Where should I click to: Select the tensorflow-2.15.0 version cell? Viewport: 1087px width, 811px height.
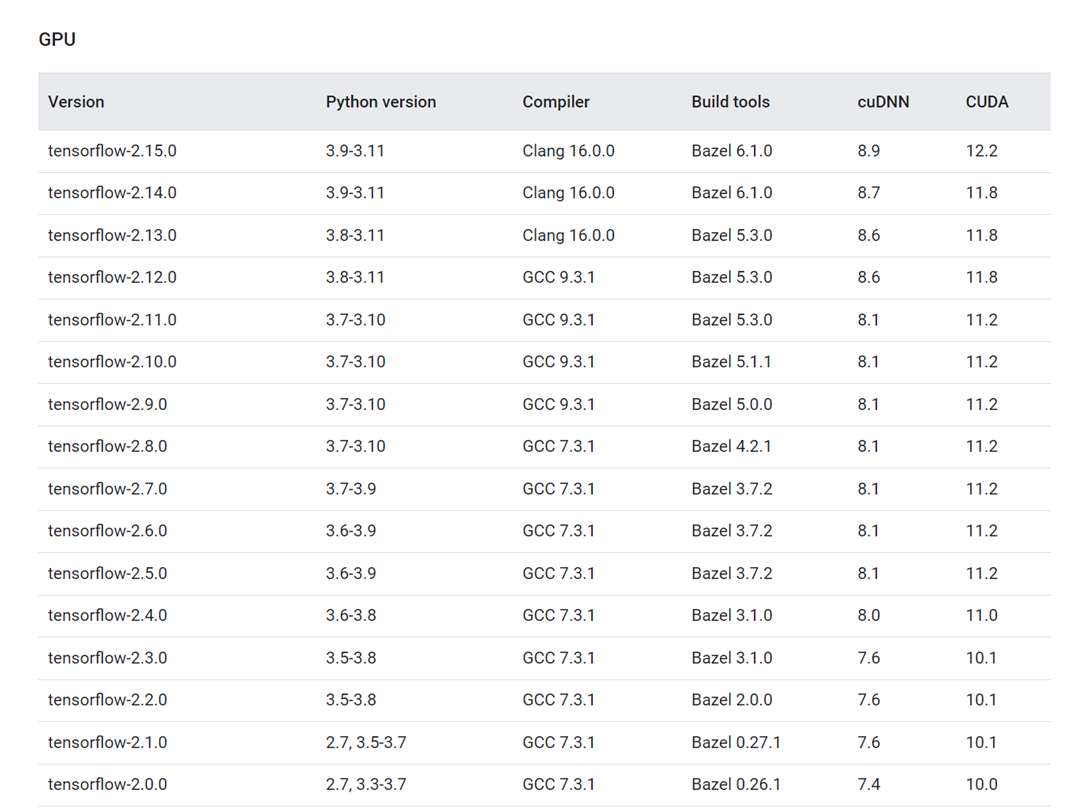coord(112,151)
